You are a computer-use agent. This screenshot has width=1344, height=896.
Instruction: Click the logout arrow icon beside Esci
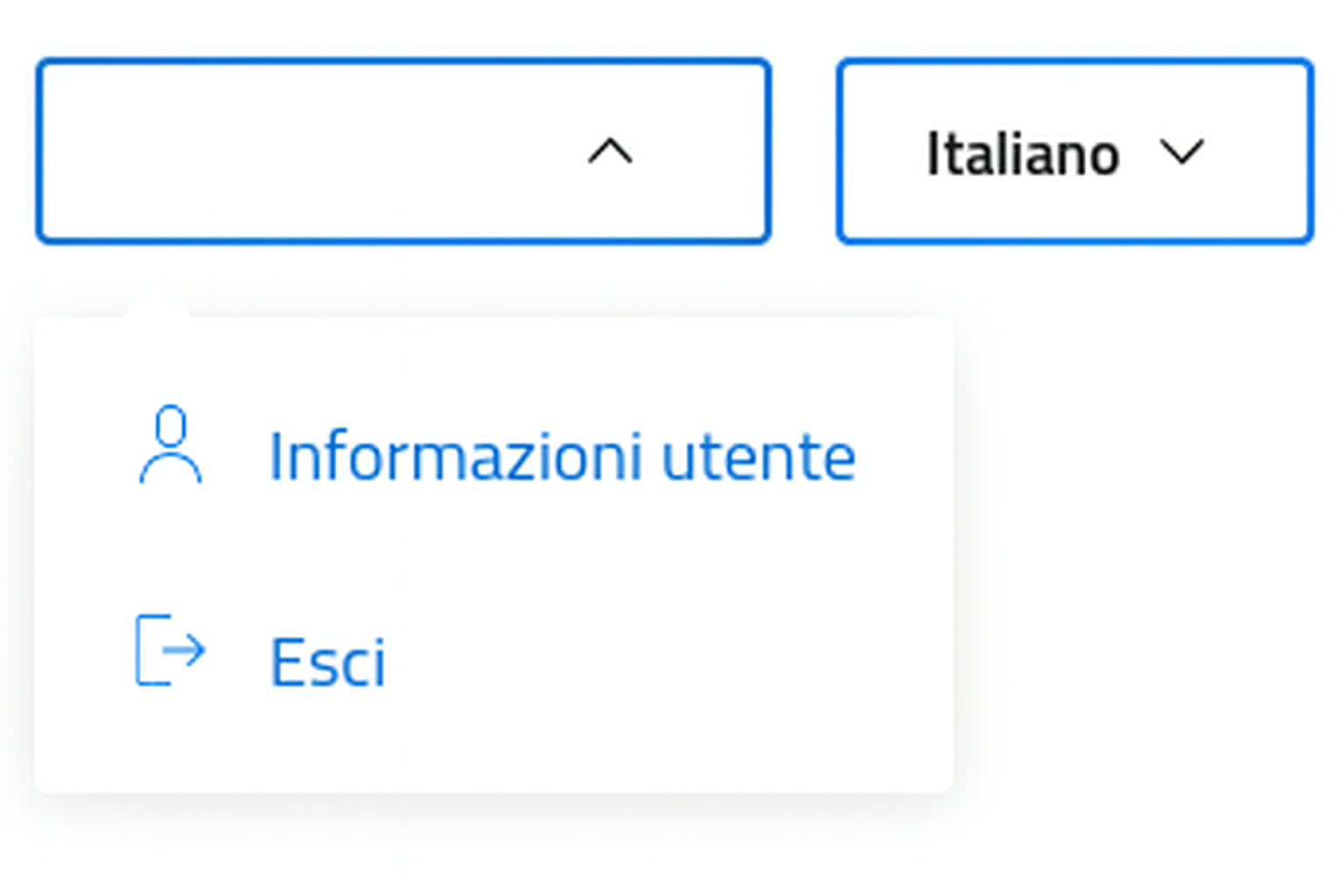pyautogui.click(x=170, y=650)
